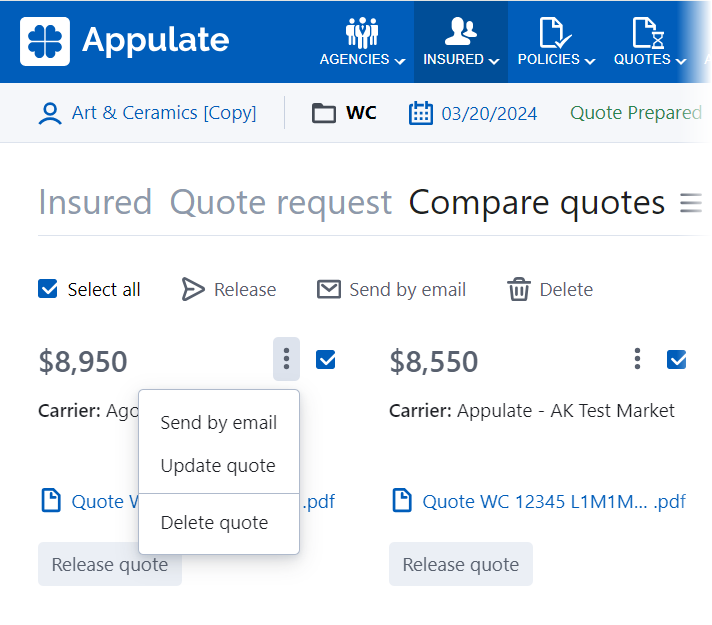Open the Quote WC 12345 L1M1M pdf link
The image size is (712, 625).
click(540, 501)
